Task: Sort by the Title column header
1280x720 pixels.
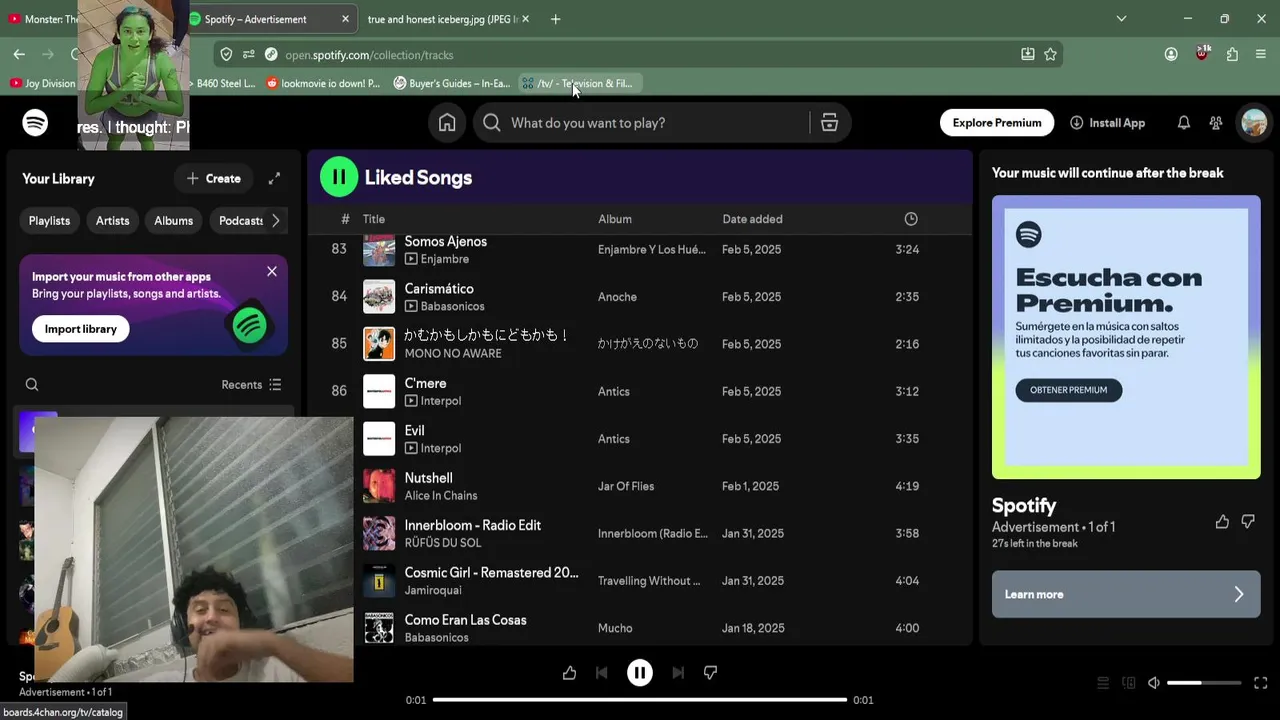Action: [374, 219]
